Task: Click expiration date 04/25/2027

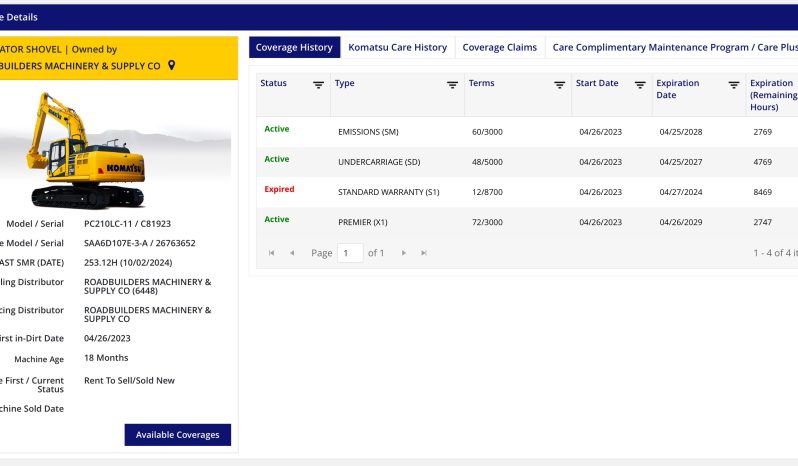Action: (680, 162)
